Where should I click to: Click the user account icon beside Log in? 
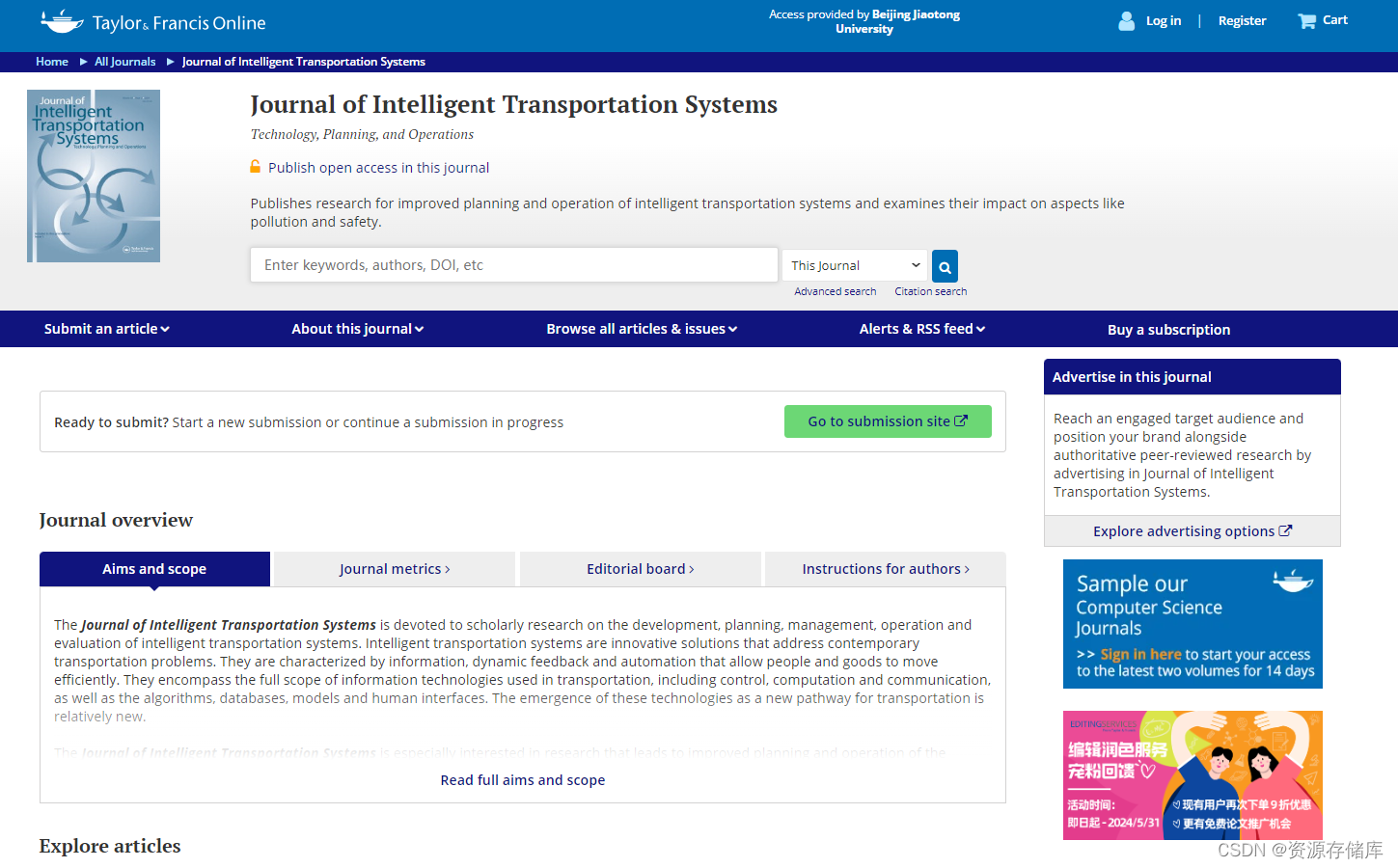coord(1126,20)
